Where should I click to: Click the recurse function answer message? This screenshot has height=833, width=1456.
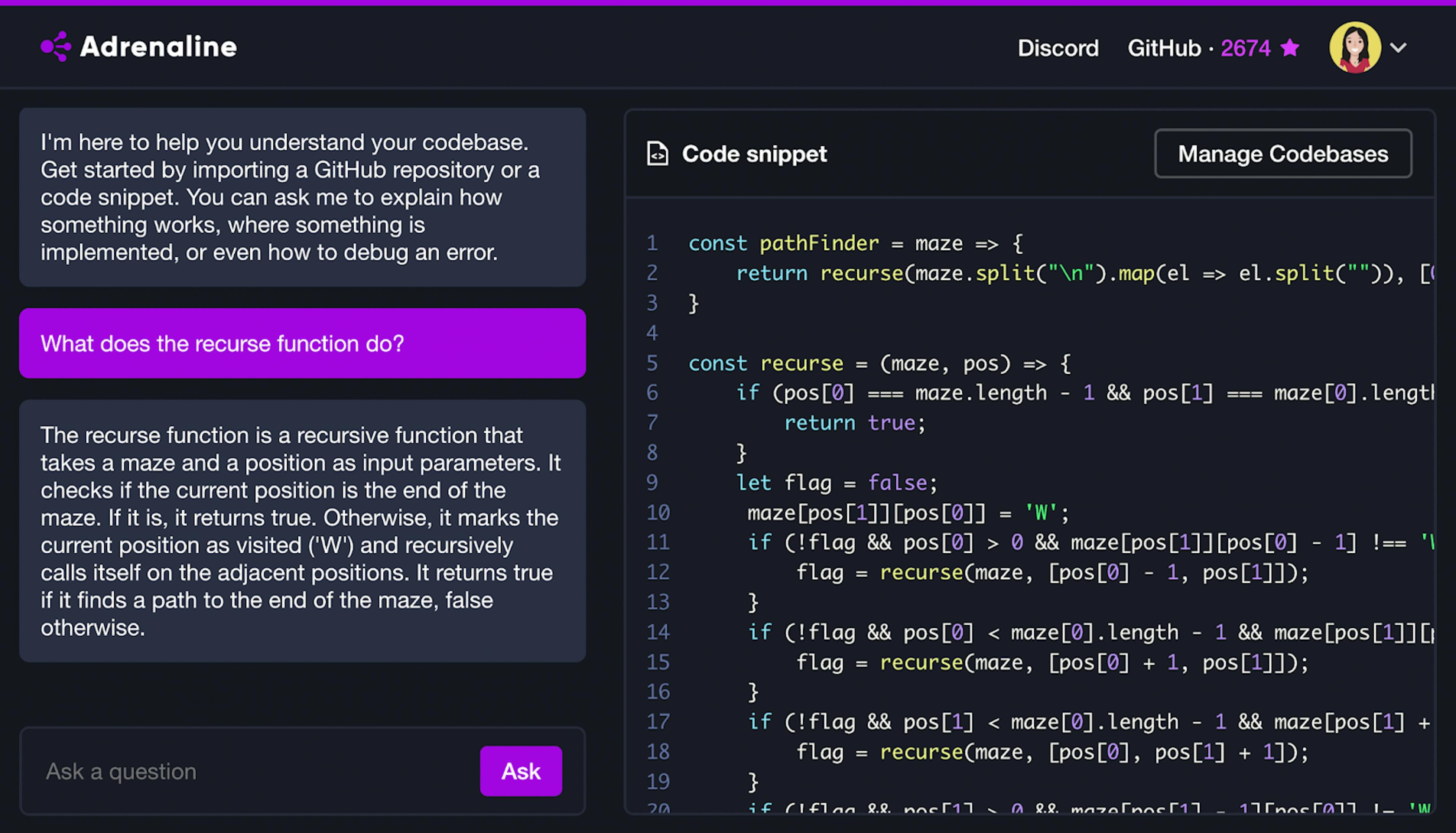[302, 531]
